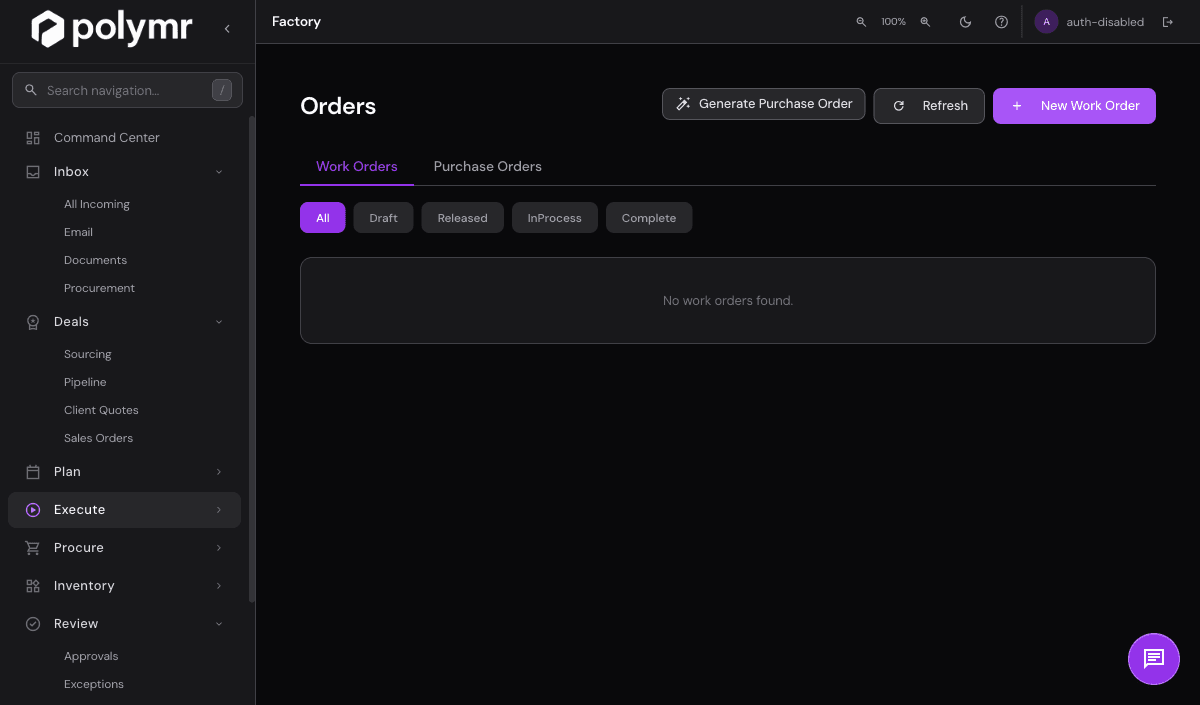Screen dimensions: 1200x705
Task: Open help via the question mark icon
Action: tap(1001, 22)
